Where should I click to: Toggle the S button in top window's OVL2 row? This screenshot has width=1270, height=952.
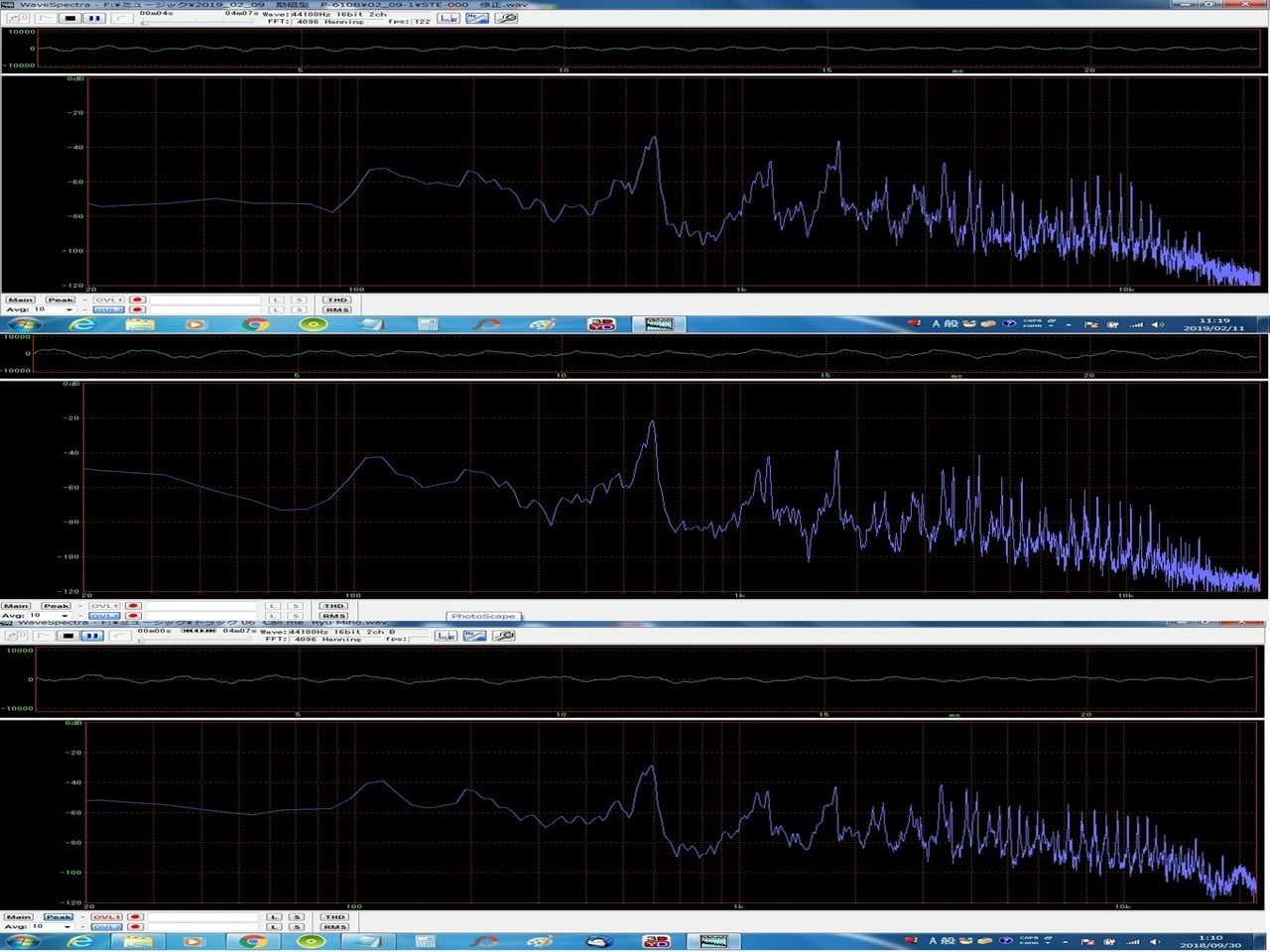(298, 309)
